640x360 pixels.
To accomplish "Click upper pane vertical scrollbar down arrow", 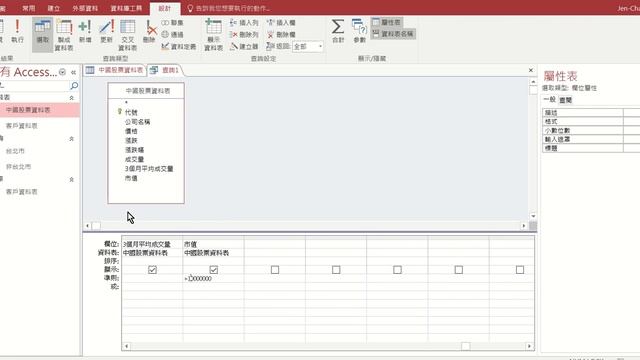I will pyautogui.click(x=533, y=216).
